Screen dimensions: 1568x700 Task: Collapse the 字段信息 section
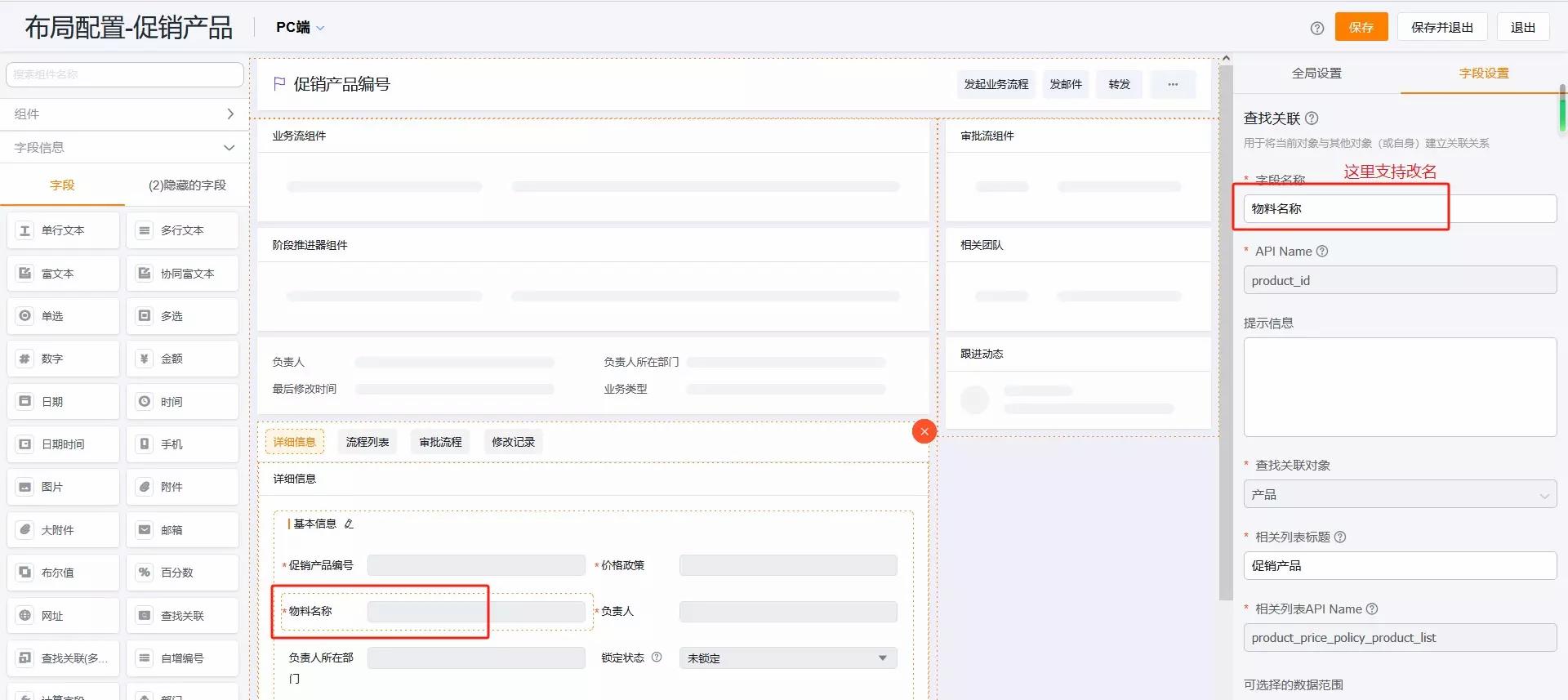(124, 148)
